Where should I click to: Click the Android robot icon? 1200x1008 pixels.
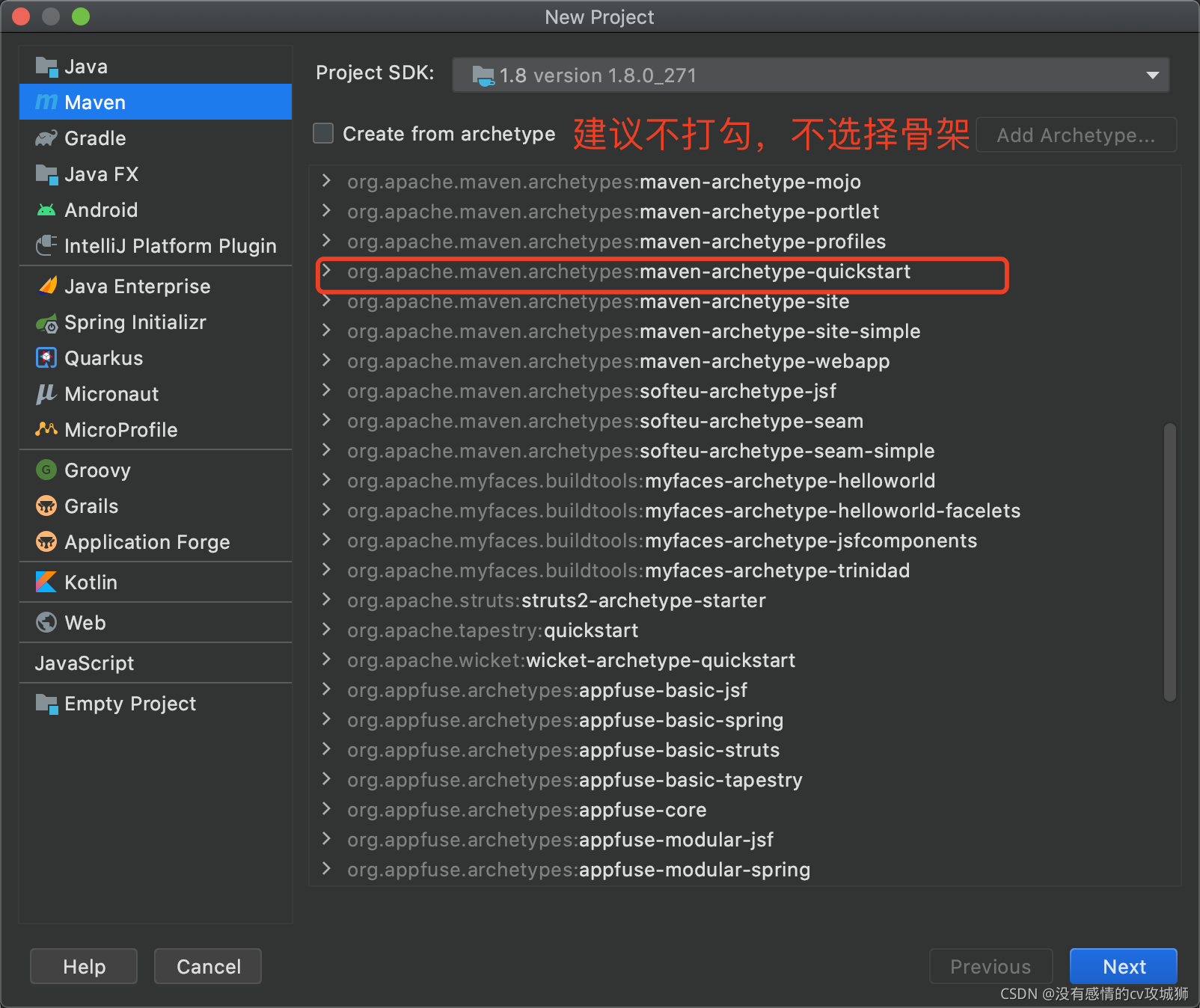point(46,210)
